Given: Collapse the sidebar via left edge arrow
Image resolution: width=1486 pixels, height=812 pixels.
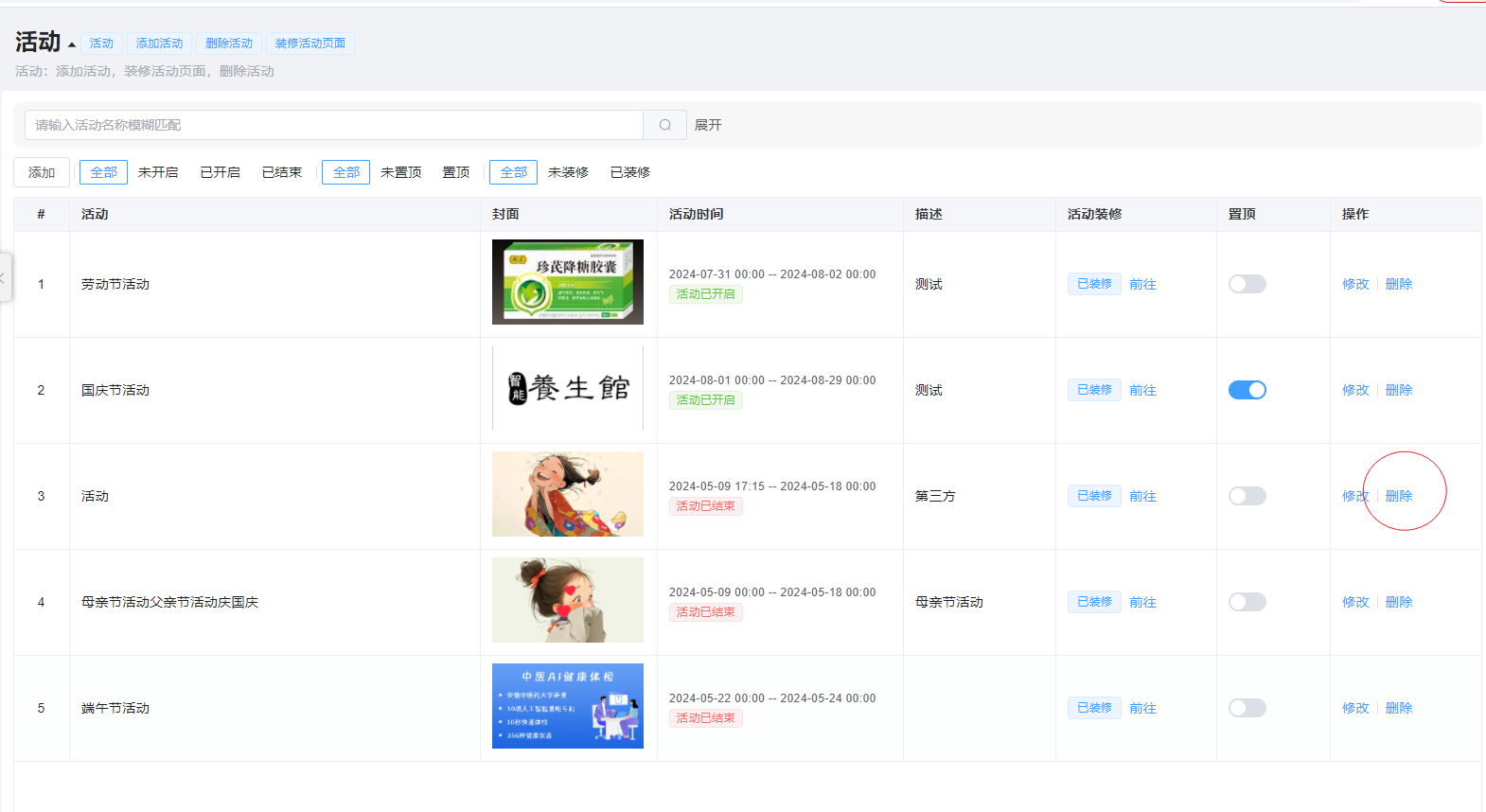Looking at the screenshot, I should [x=4, y=277].
